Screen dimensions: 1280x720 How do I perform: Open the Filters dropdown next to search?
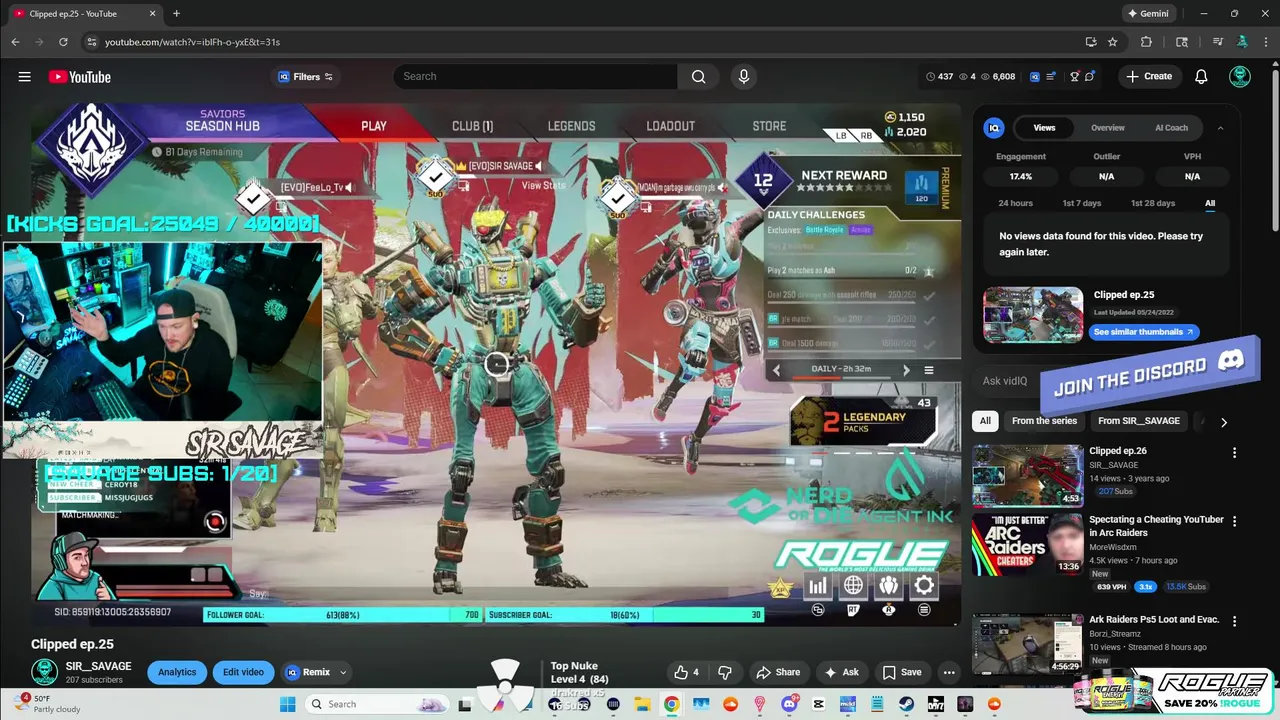click(x=304, y=77)
